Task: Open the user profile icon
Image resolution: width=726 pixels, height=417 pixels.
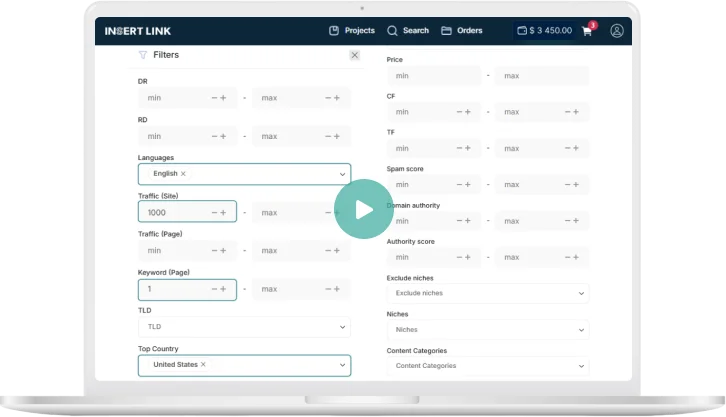Action: (x=617, y=31)
